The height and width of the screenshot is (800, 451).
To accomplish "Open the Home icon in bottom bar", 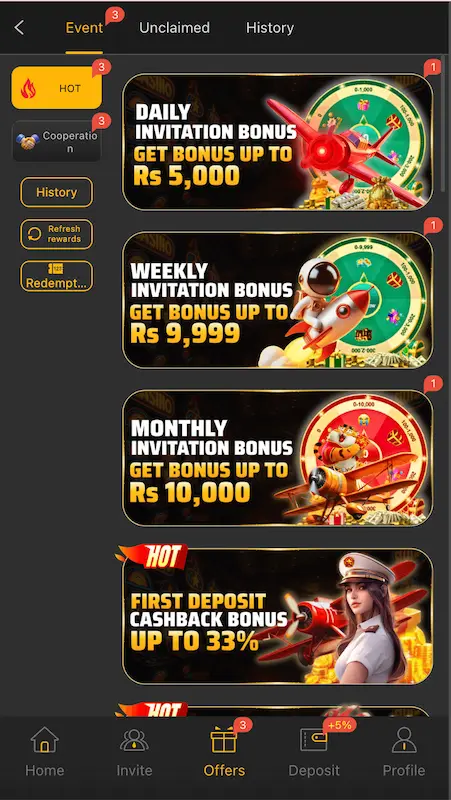I will pyautogui.click(x=44, y=740).
